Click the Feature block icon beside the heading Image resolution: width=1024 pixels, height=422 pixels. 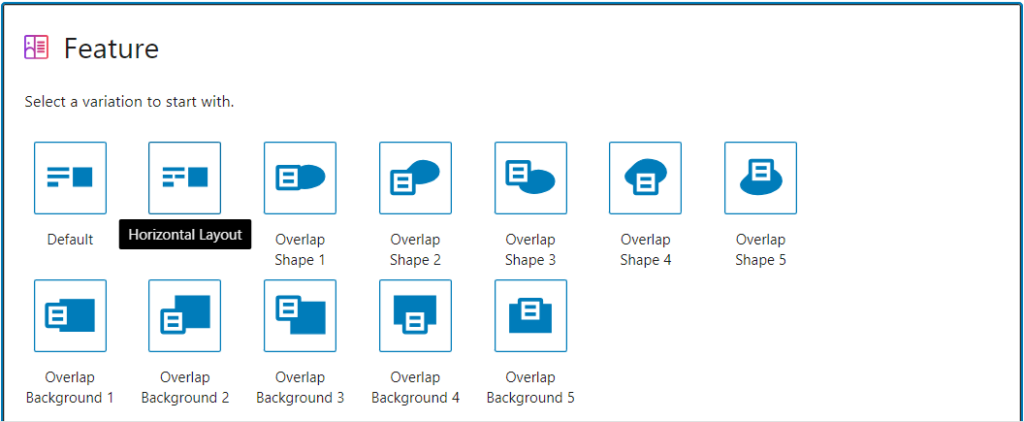(x=36, y=47)
